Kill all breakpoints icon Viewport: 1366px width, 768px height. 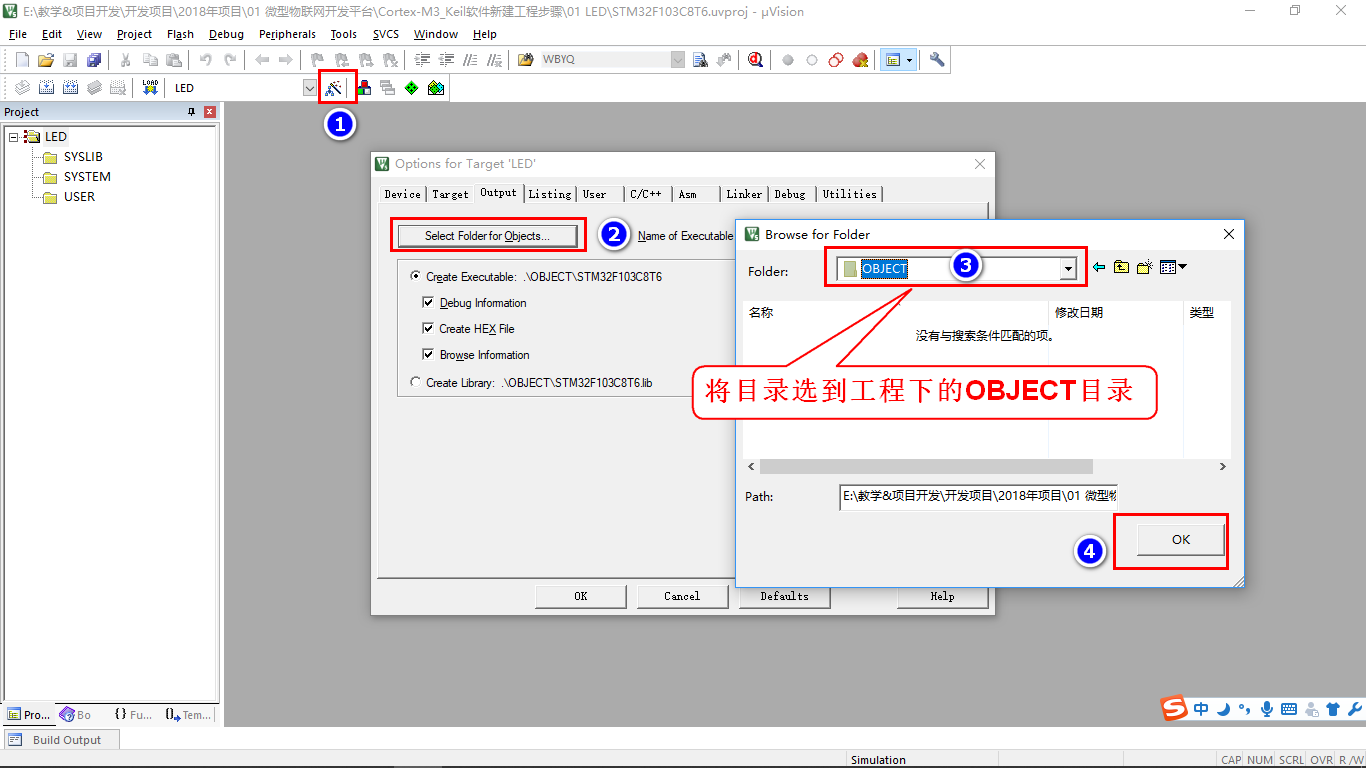[x=860, y=60]
